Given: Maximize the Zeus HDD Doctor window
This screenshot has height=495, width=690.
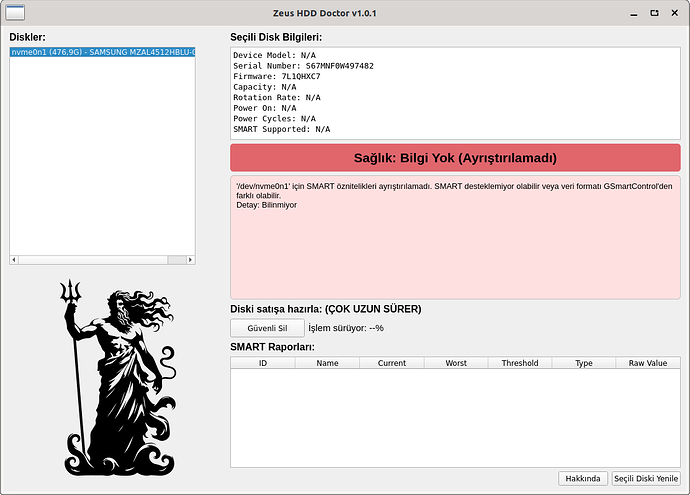Looking at the screenshot, I should coord(653,14).
